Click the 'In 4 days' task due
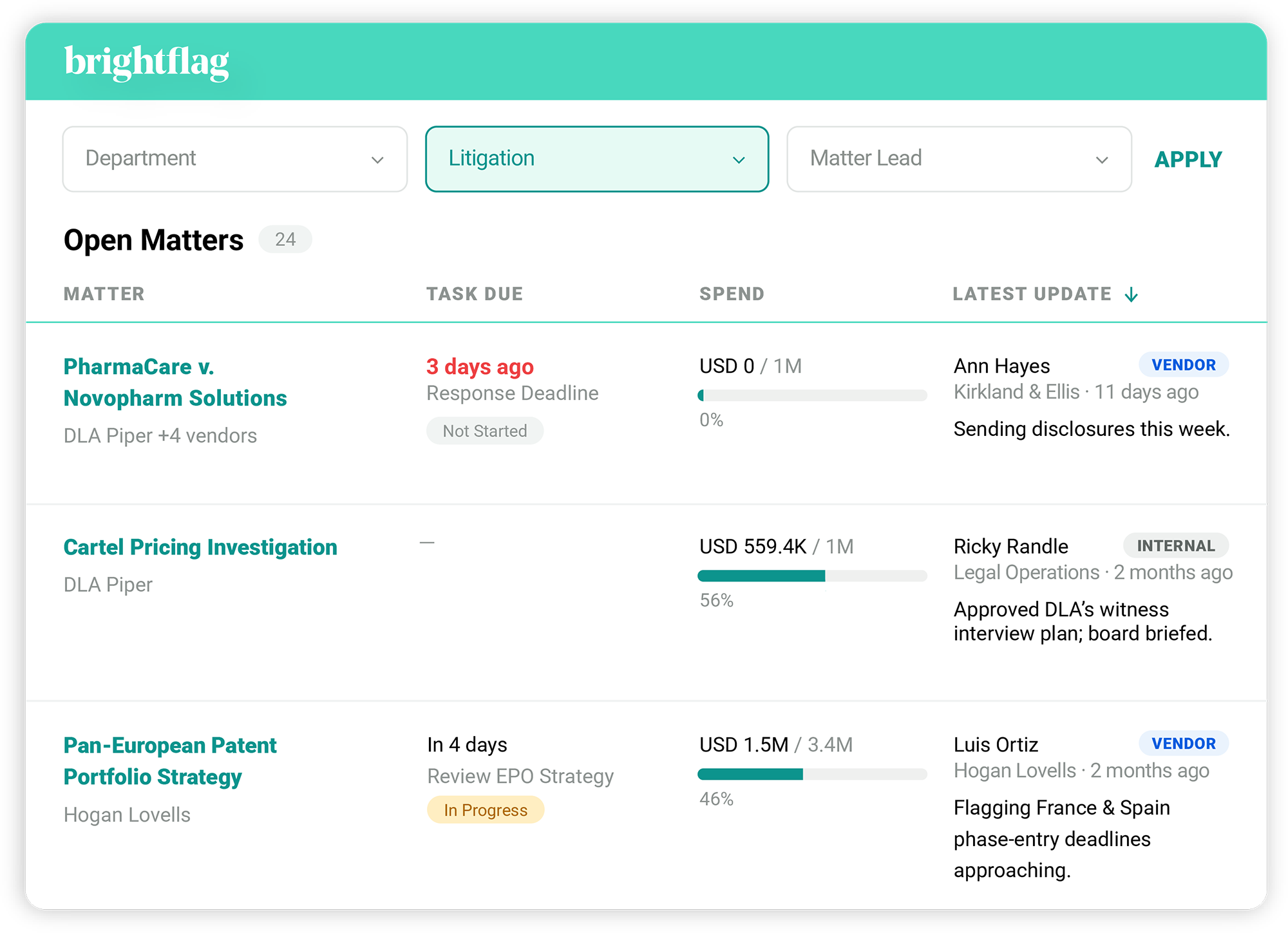 [468, 745]
